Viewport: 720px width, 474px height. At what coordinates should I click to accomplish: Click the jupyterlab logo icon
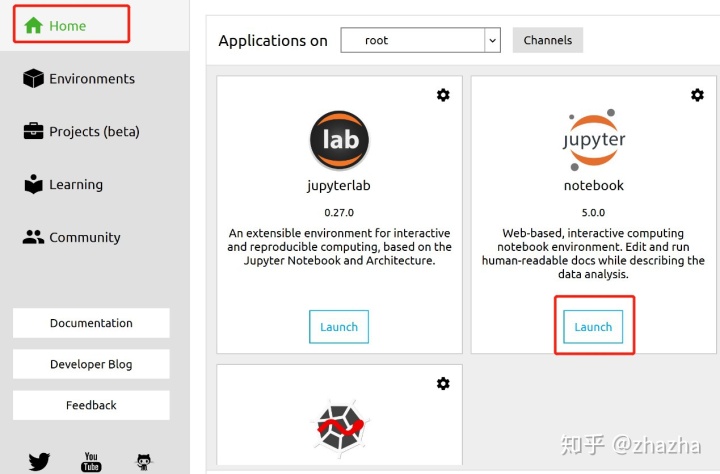click(339, 140)
